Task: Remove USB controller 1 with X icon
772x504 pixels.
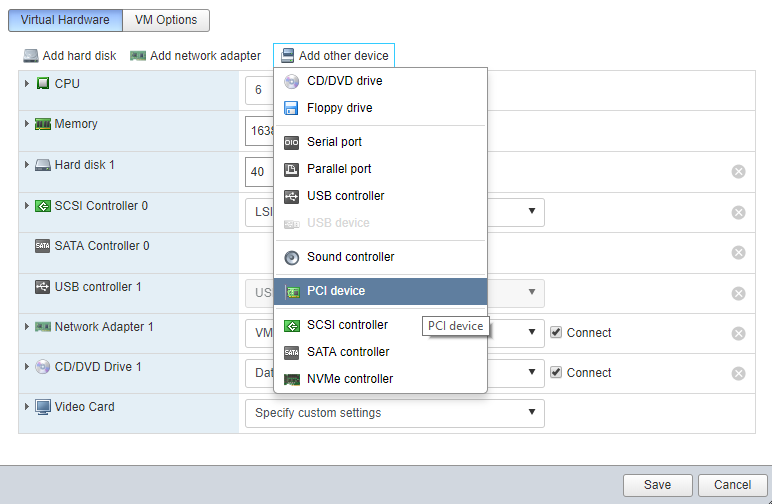Action: 738,293
